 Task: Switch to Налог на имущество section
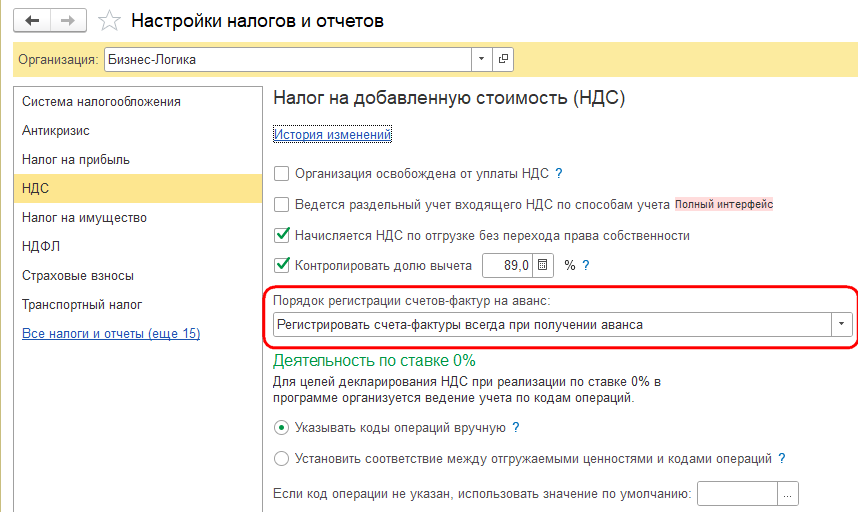tap(138, 218)
